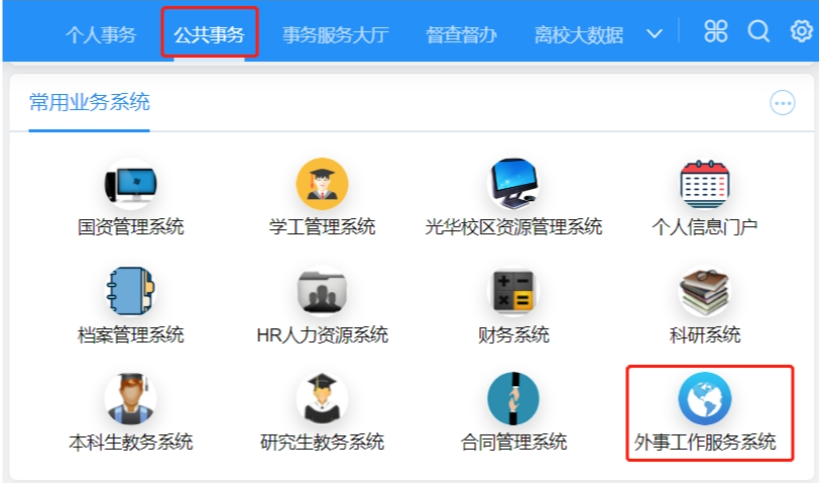Launch the HR人力资源系统 folder icon

[x=322, y=292]
